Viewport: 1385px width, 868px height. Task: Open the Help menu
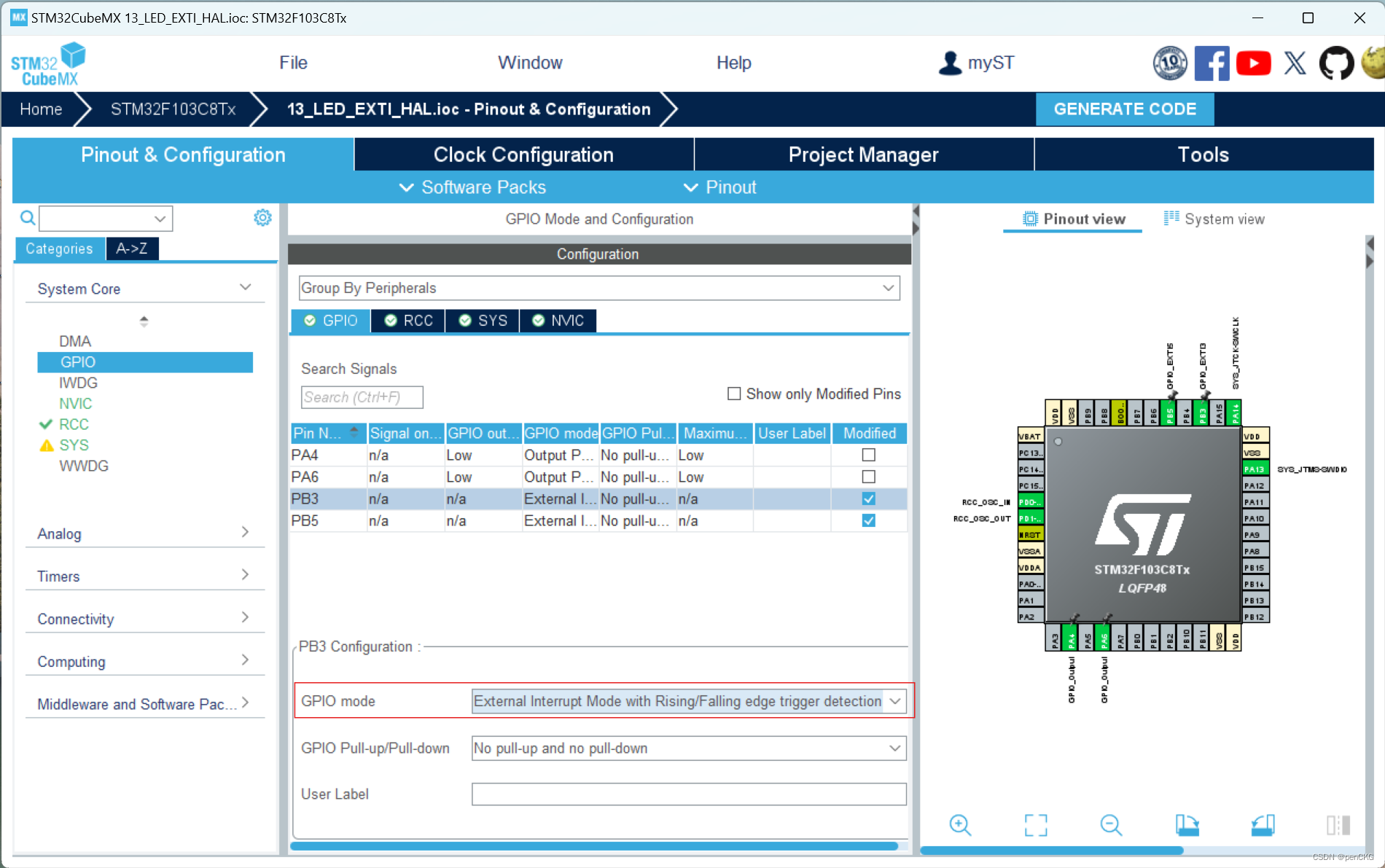(x=733, y=63)
